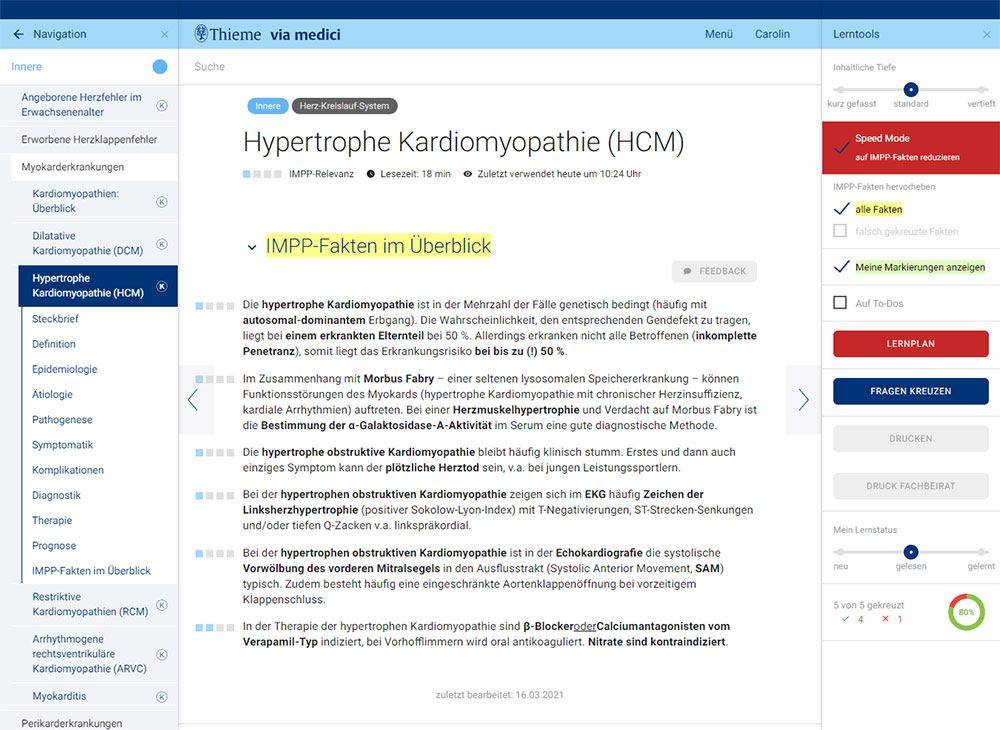This screenshot has height=730, width=1000.
Task: Go to next article with right arrow
Action: (x=804, y=400)
